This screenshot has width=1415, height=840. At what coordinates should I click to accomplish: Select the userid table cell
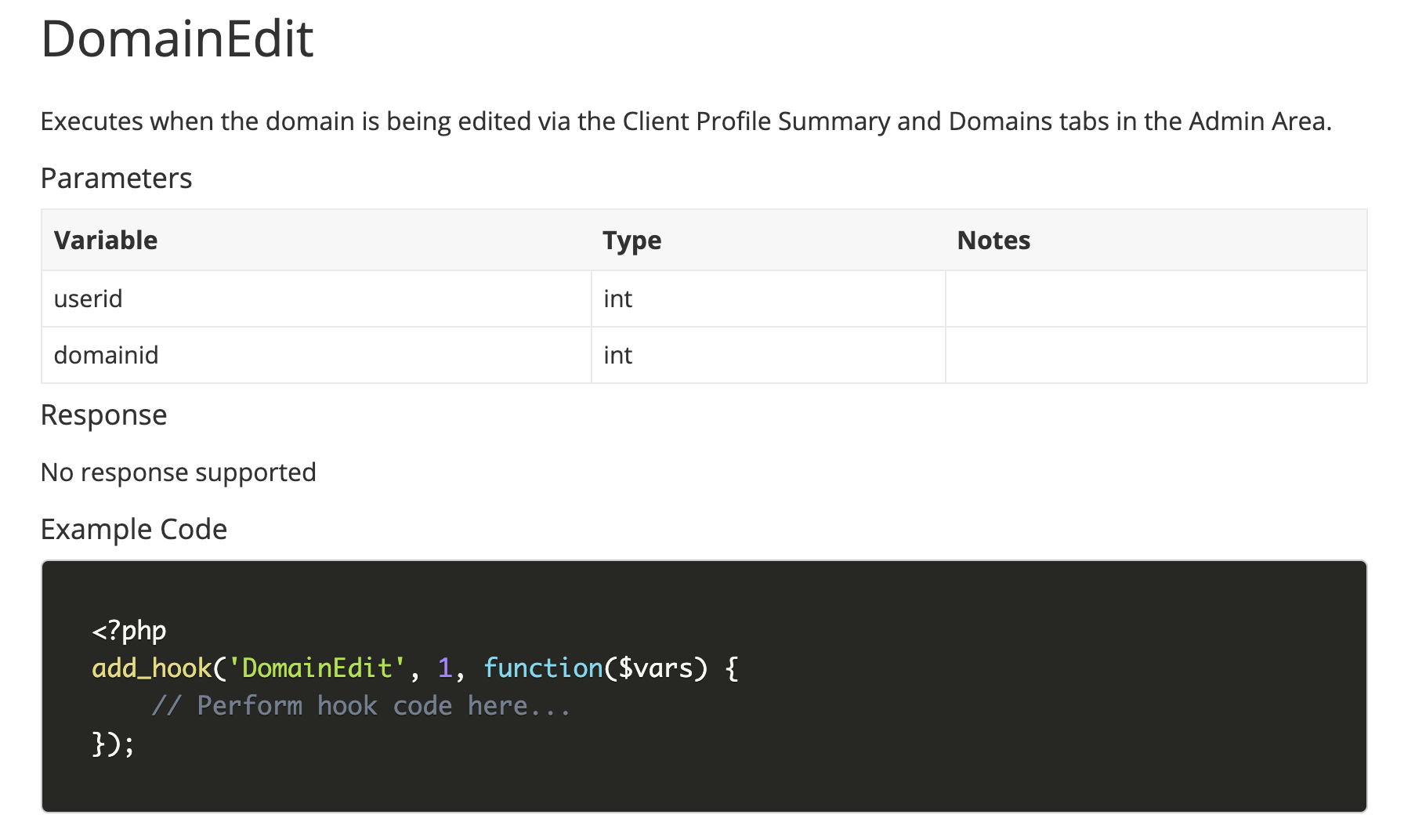click(x=89, y=299)
